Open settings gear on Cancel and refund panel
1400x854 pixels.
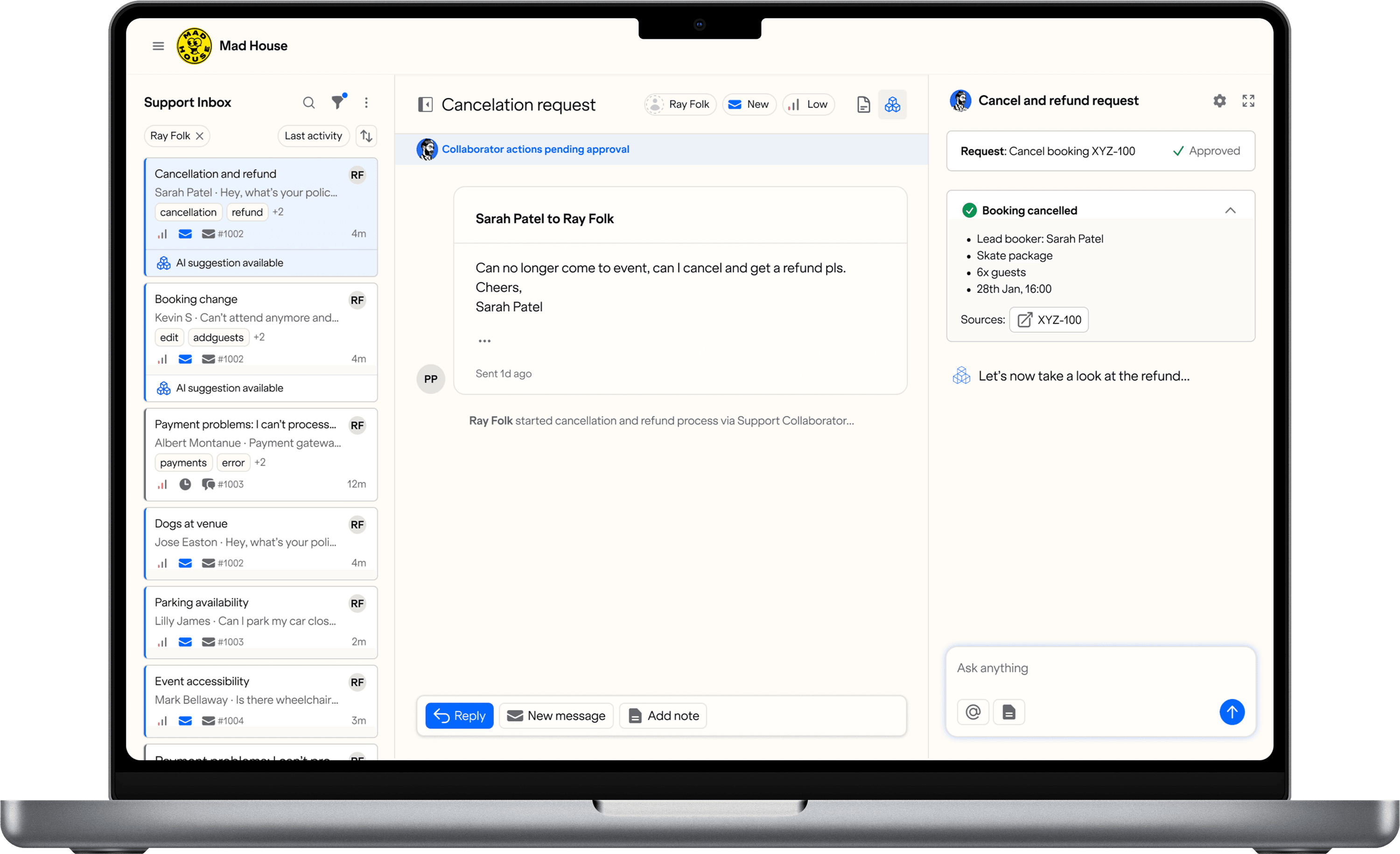click(1219, 101)
